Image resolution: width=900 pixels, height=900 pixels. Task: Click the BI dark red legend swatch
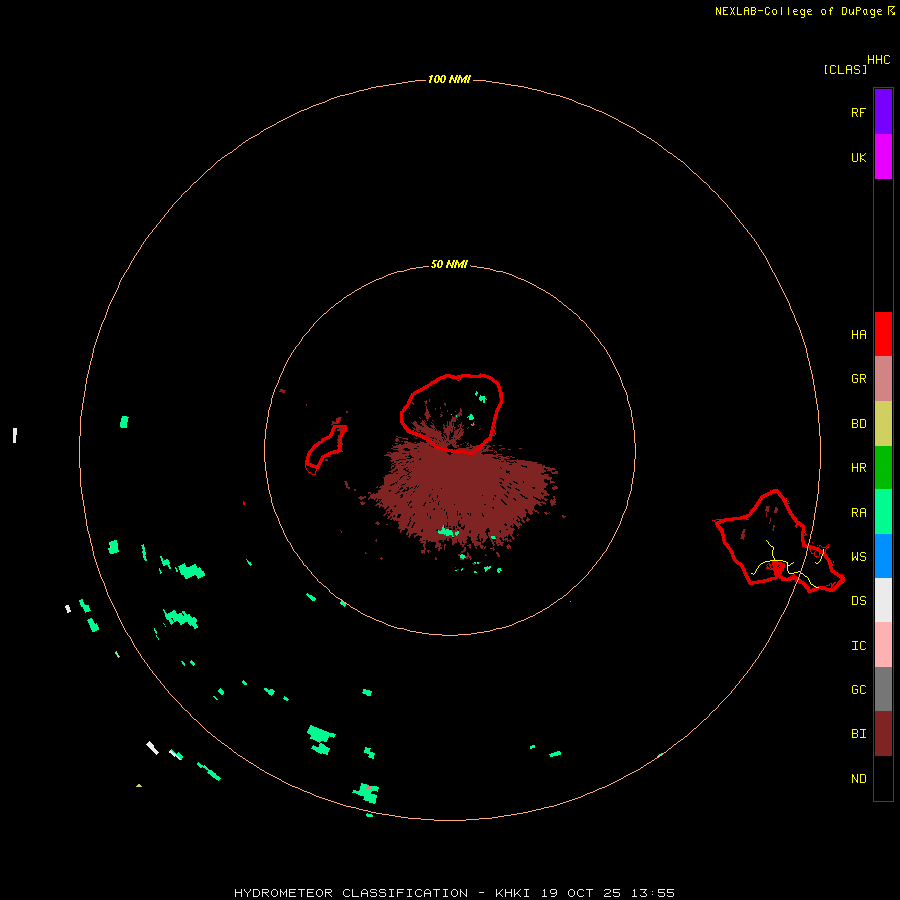point(883,734)
